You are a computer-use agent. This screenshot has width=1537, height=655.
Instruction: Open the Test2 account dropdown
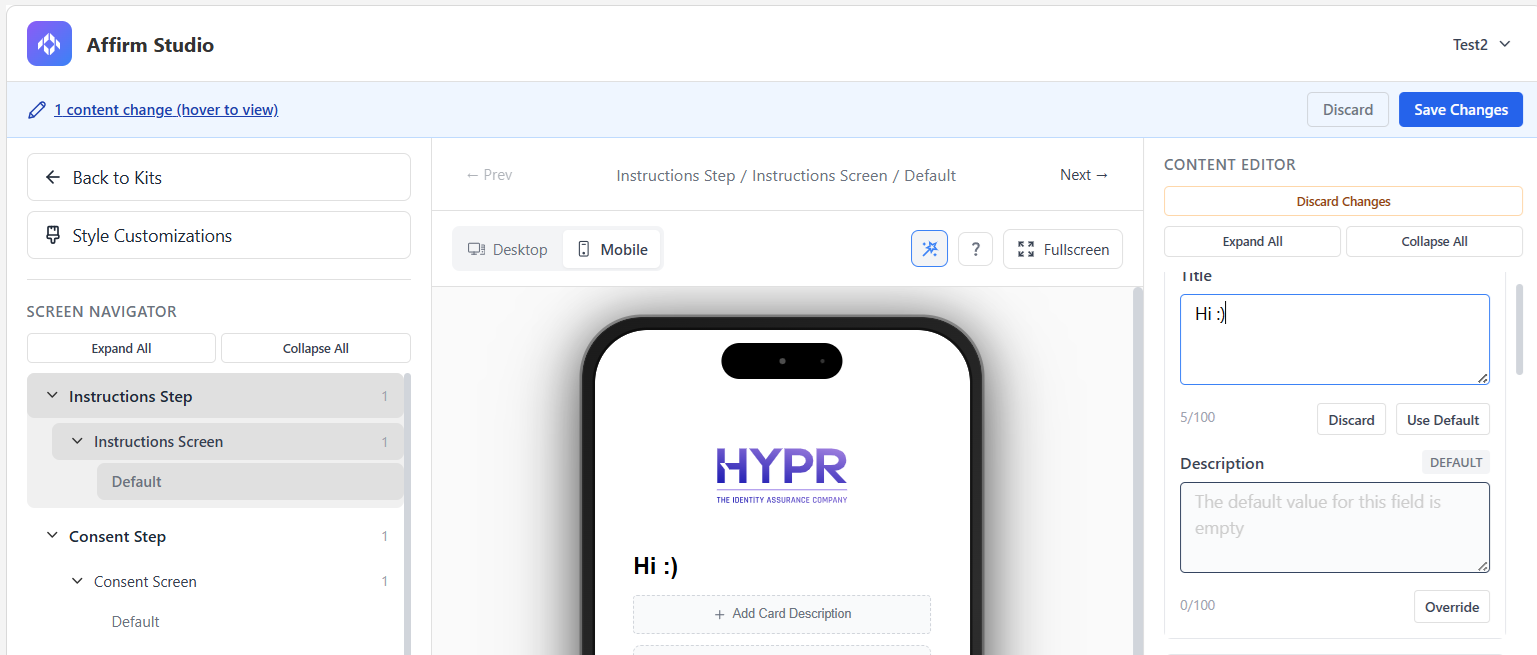(x=1481, y=44)
